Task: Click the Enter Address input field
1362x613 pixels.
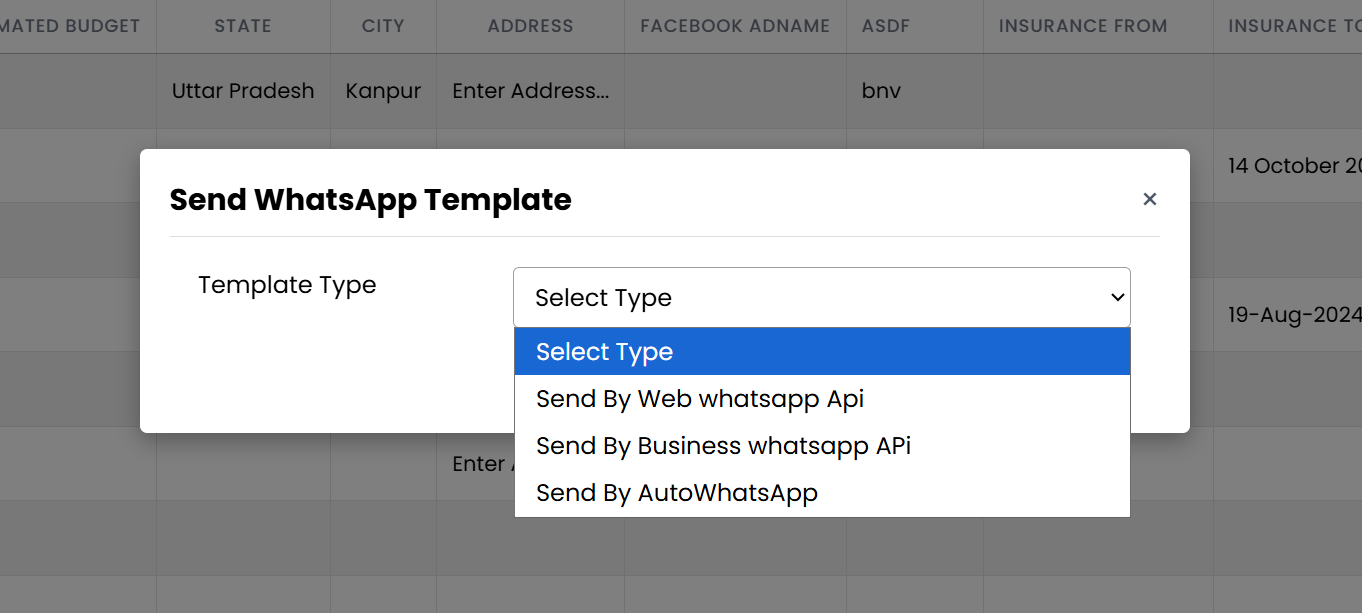Action: (529, 90)
